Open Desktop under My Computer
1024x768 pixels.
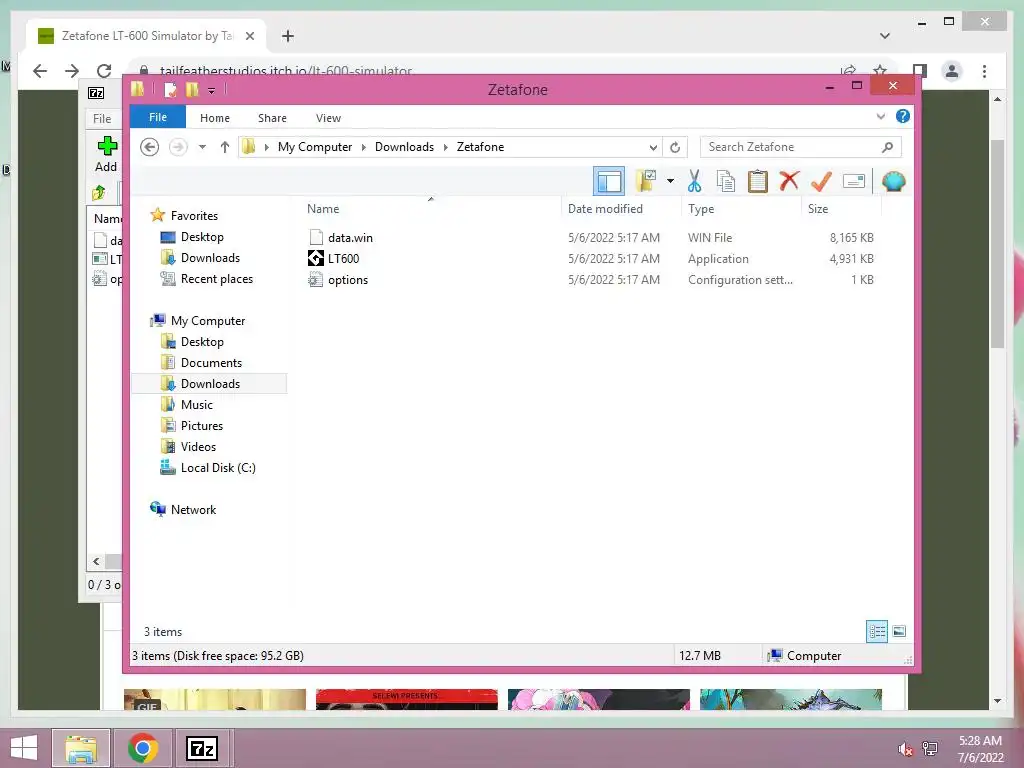(x=202, y=342)
